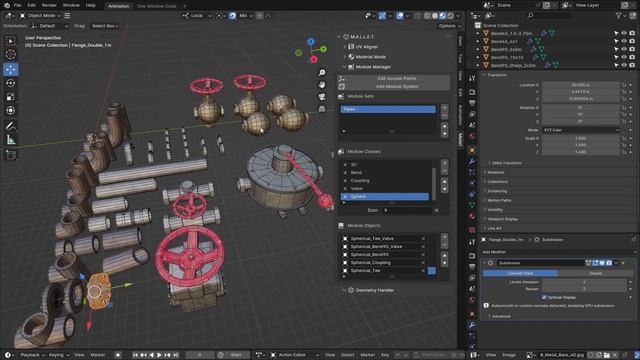Pick the Annotate tool
The height and width of the screenshot is (360, 640).
11,126
